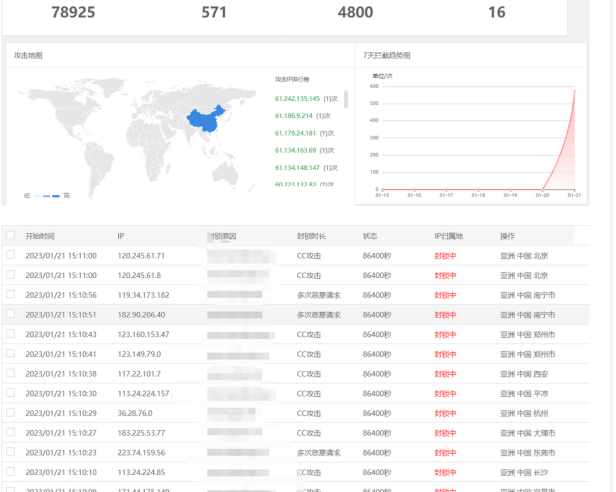
Task: Sort by the 开始时间 column header
Action: [x=40, y=236]
